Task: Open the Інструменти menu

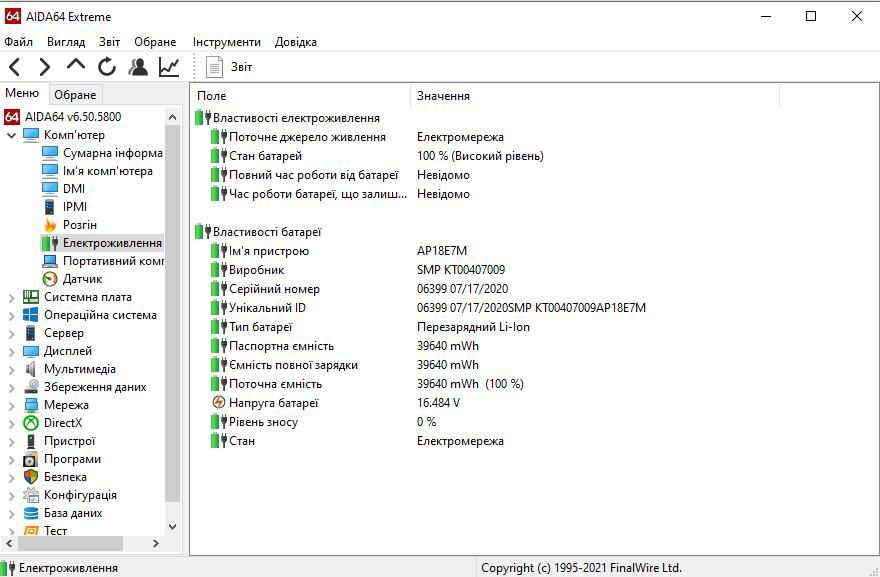Action: 227,42
